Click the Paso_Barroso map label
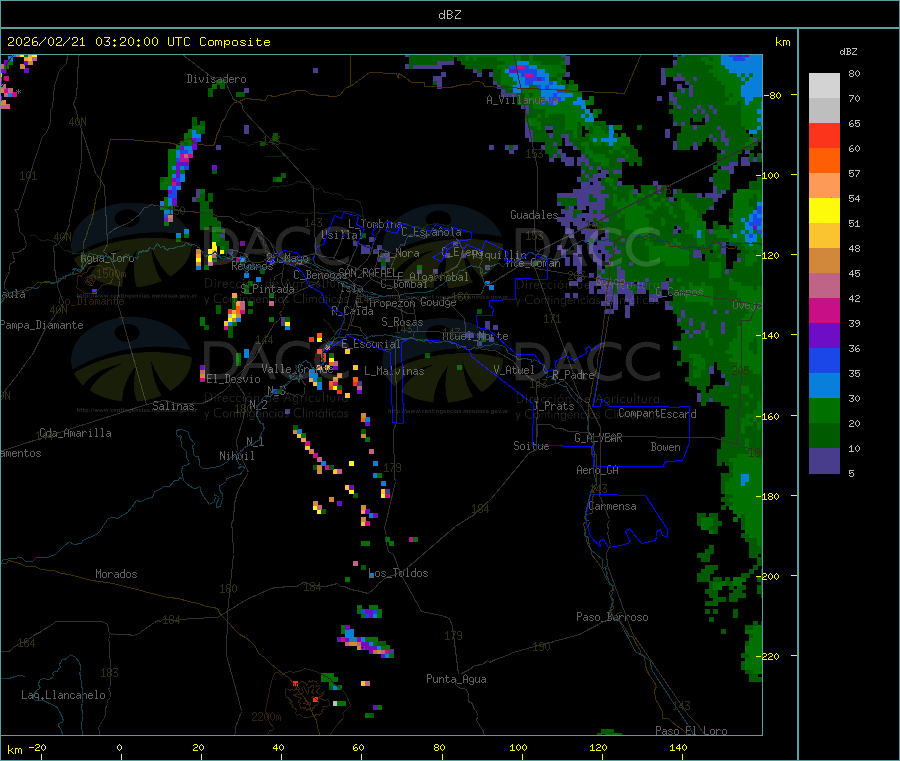 [x=612, y=617]
